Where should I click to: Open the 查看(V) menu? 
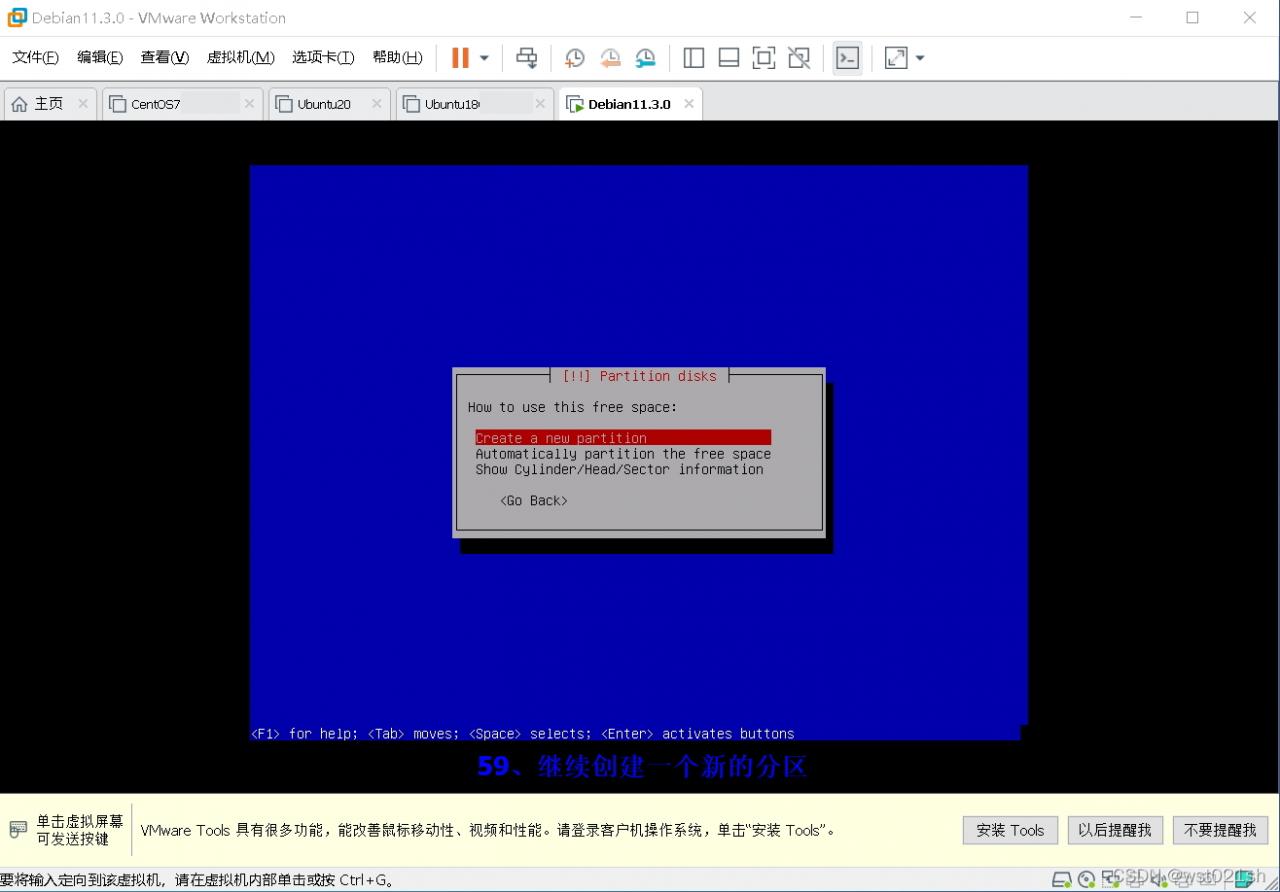pos(165,57)
